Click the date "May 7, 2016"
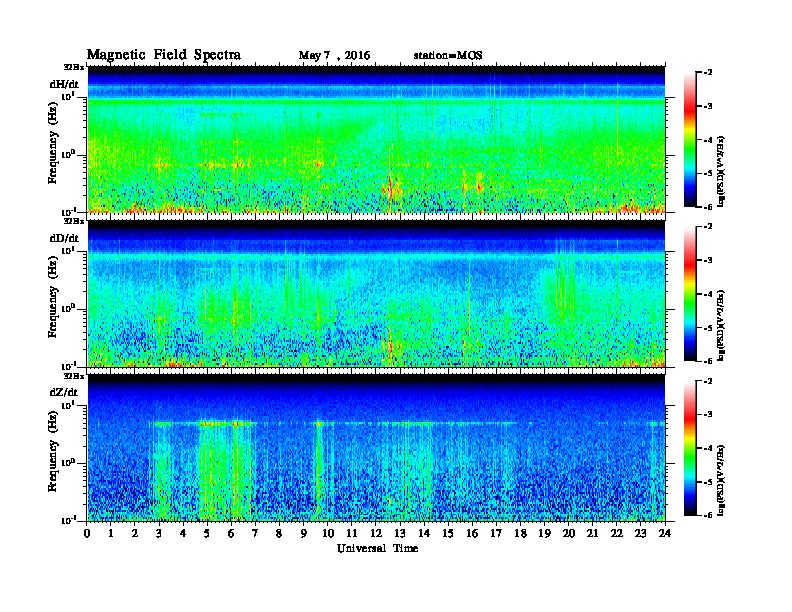 (x=334, y=56)
